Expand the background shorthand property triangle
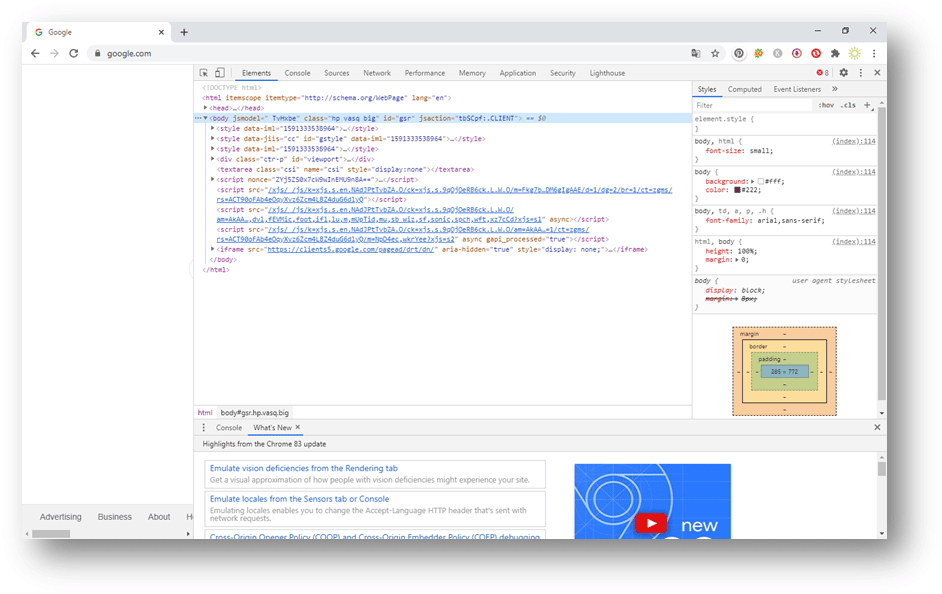 pos(753,181)
